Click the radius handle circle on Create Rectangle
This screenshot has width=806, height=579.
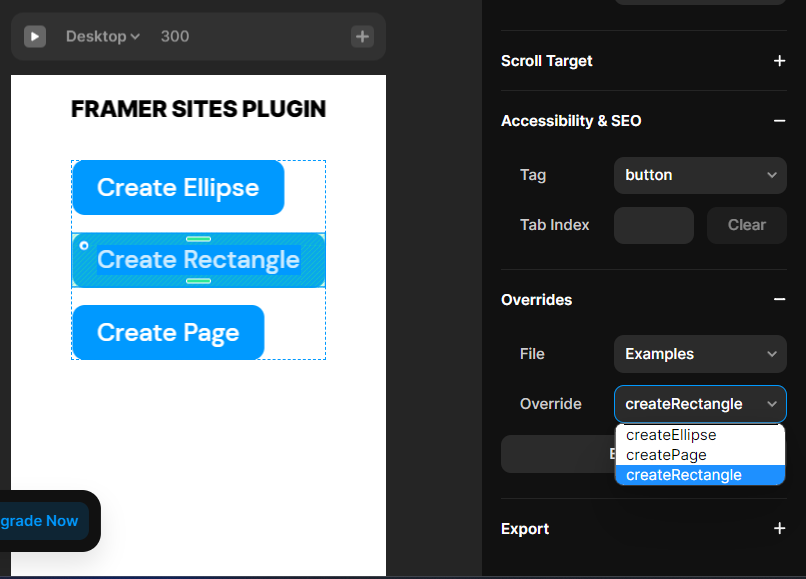click(84, 246)
